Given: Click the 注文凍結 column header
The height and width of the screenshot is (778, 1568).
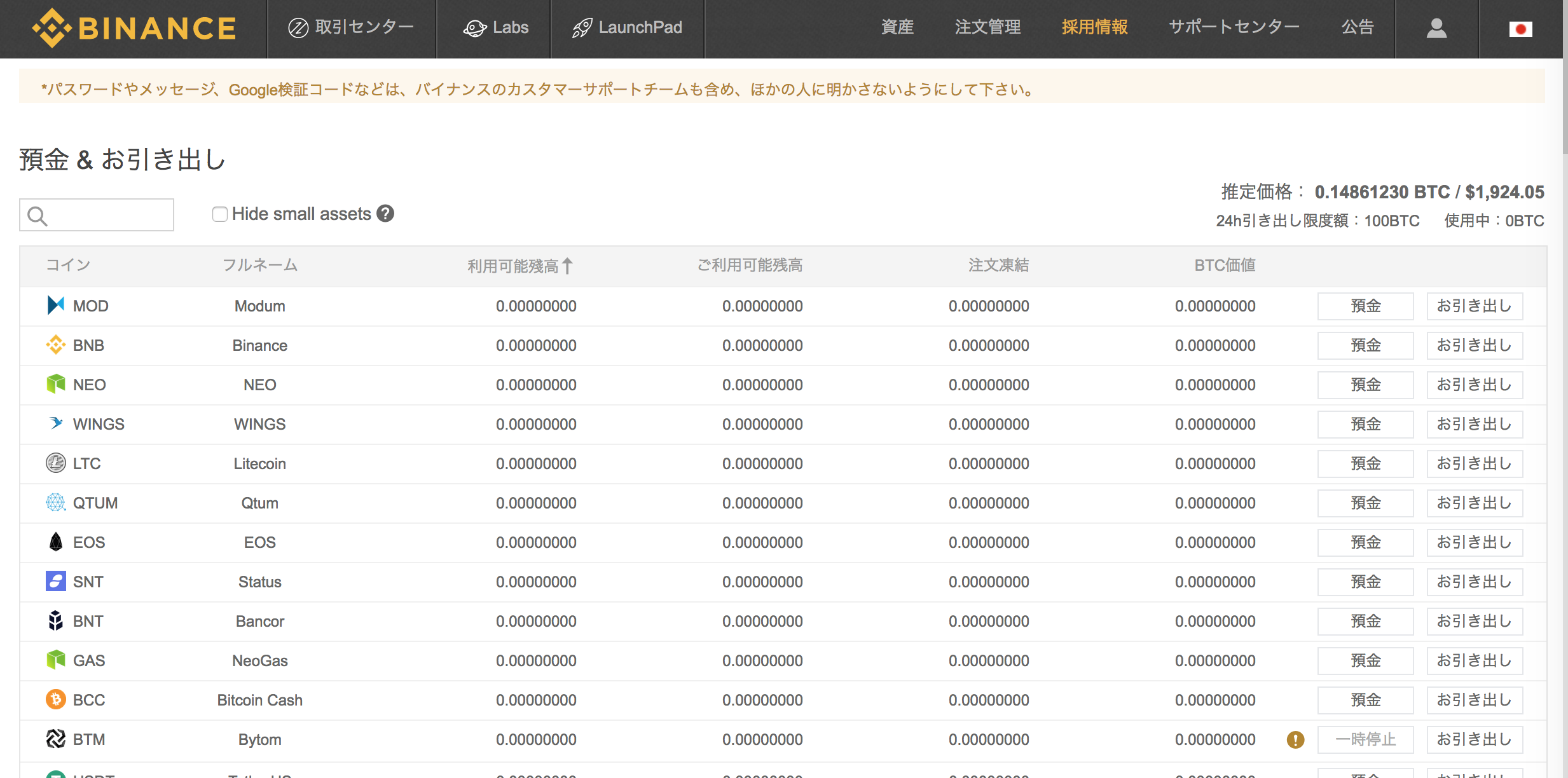Looking at the screenshot, I should point(998,265).
